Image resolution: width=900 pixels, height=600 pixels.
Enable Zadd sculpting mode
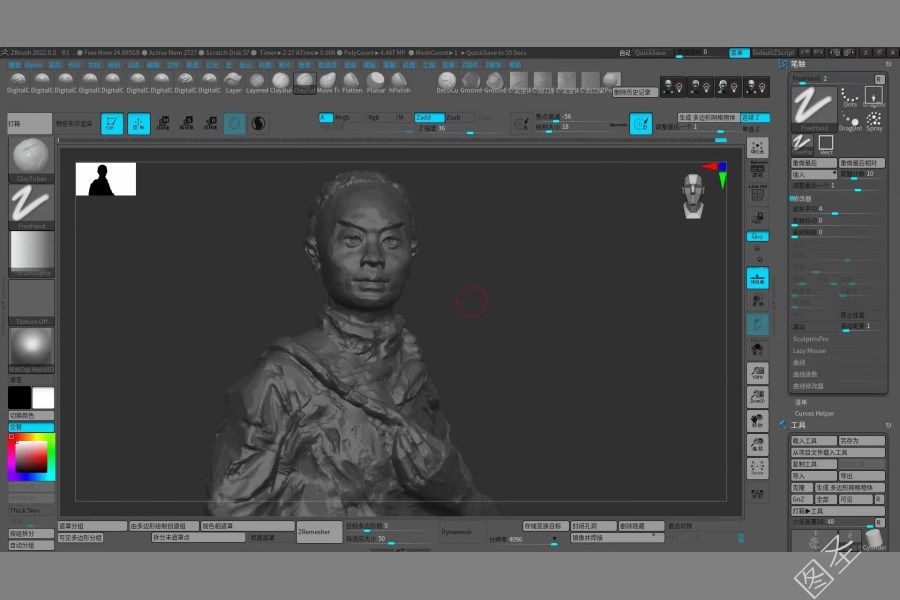pyautogui.click(x=429, y=117)
